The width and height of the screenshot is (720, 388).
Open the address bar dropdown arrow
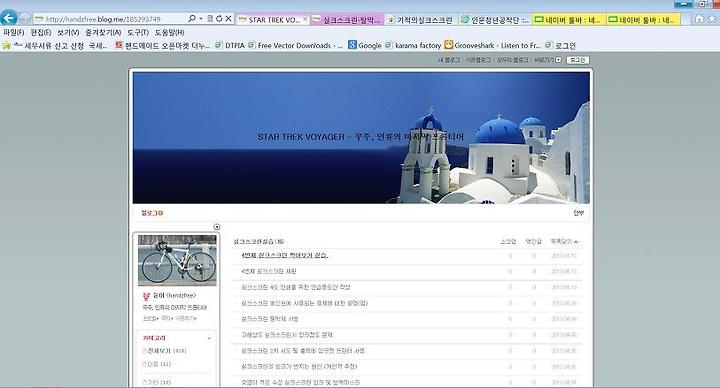(x=201, y=19)
